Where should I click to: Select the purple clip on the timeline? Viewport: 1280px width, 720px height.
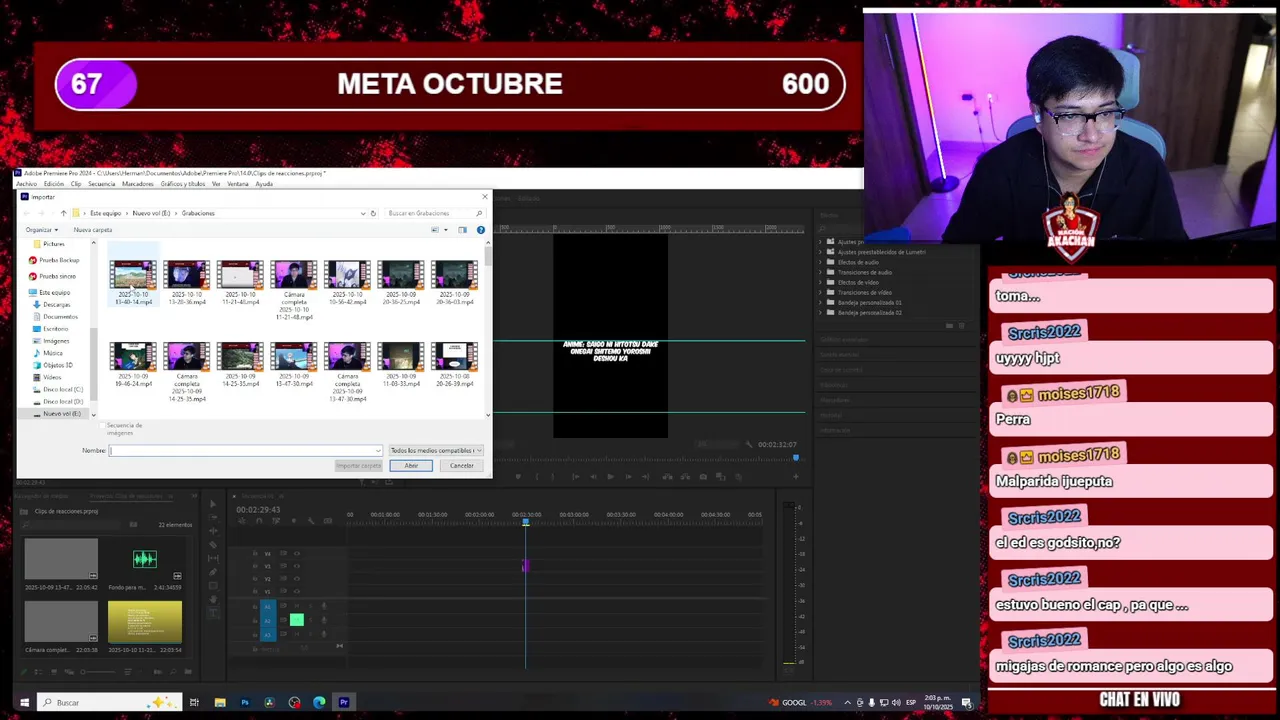point(525,567)
